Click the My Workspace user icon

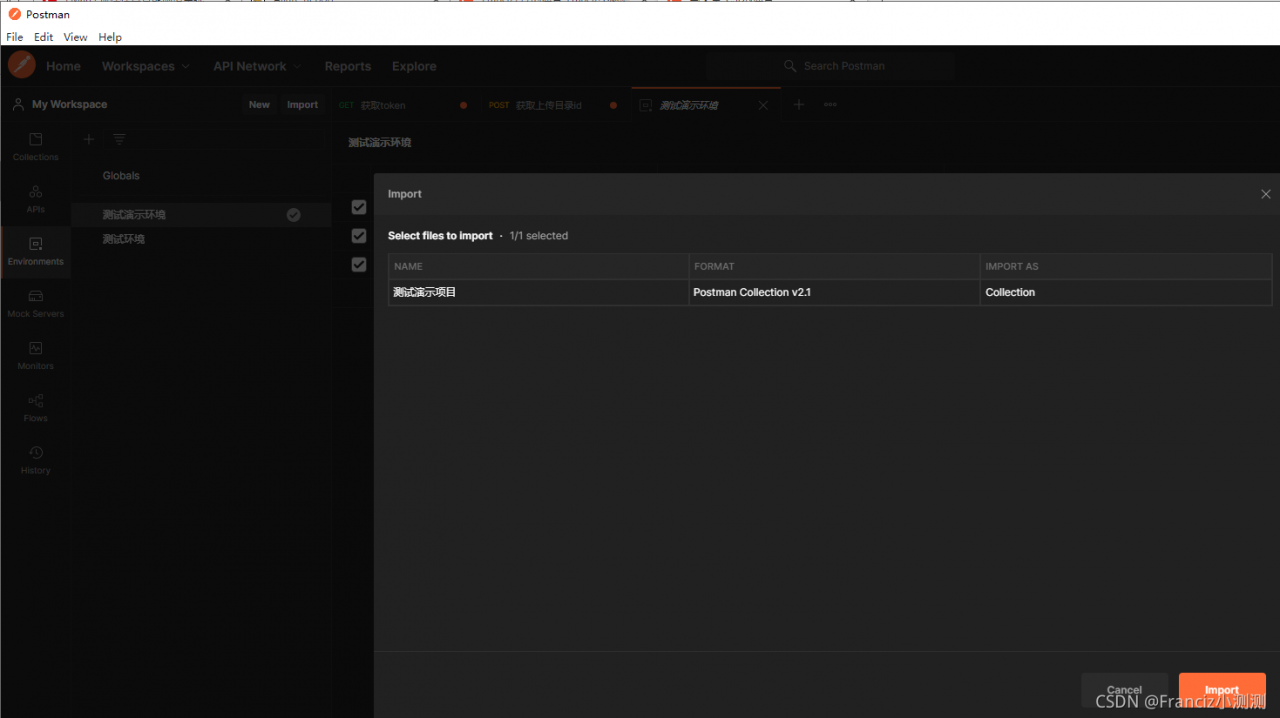click(x=18, y=104)
